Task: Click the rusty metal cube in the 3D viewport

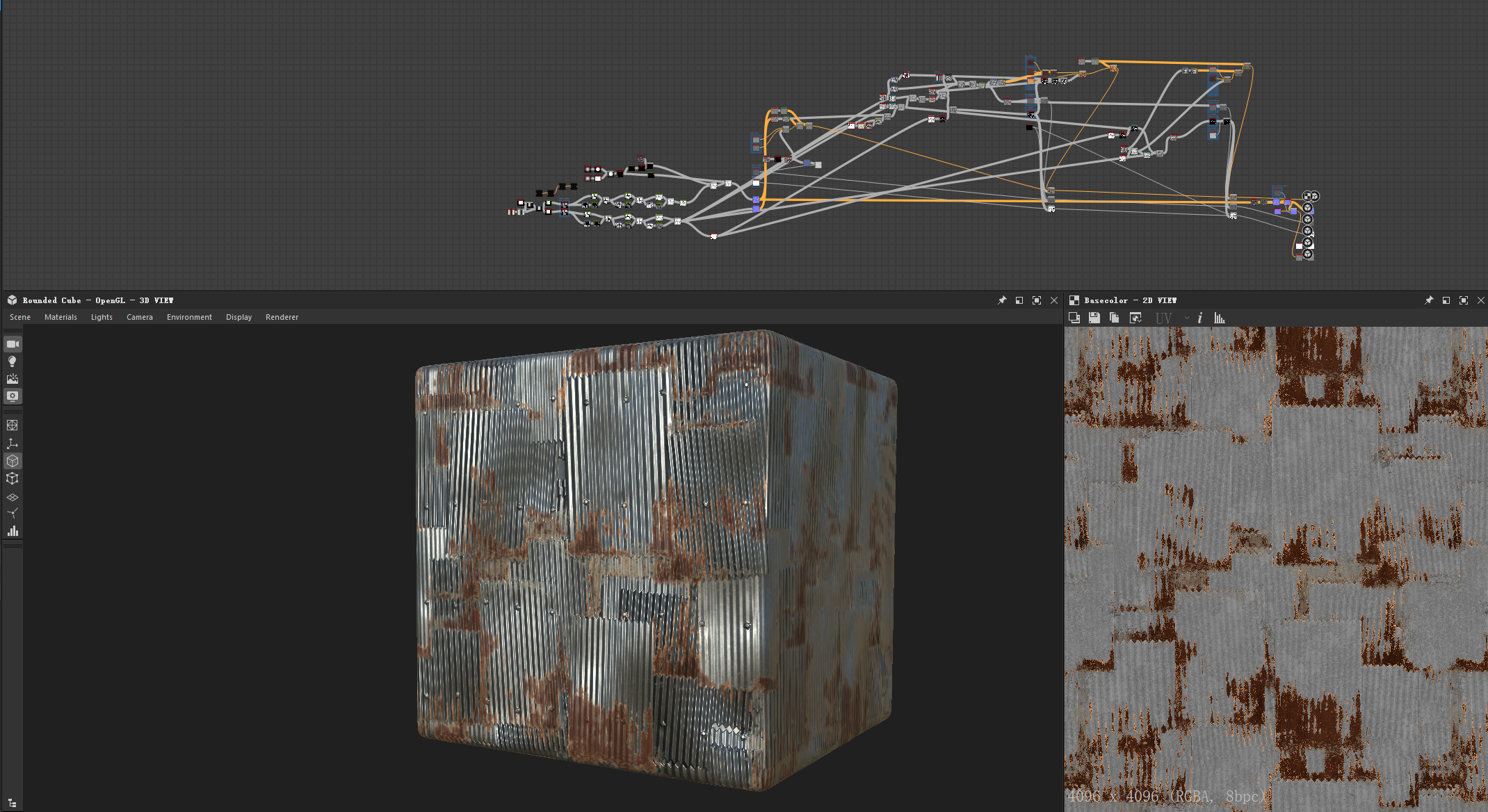Action: 656,560
